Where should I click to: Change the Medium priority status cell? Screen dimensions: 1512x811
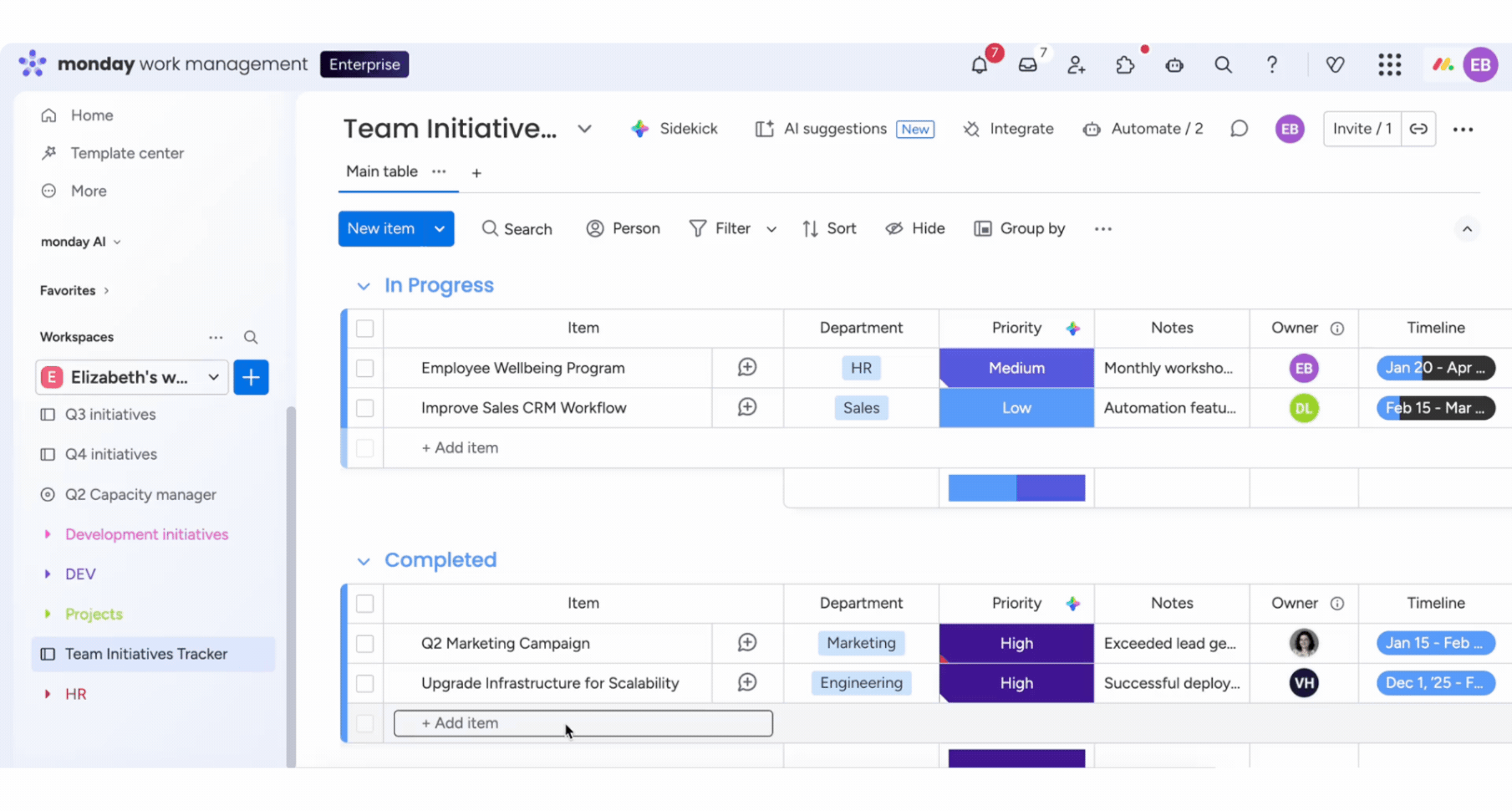(1016, 369)
